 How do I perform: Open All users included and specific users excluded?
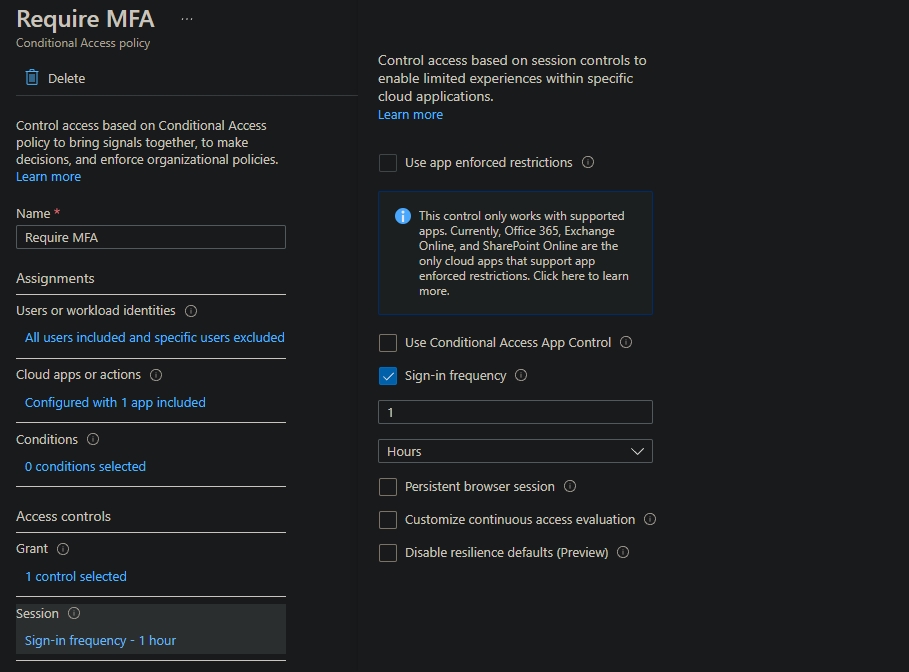point(155,337)
